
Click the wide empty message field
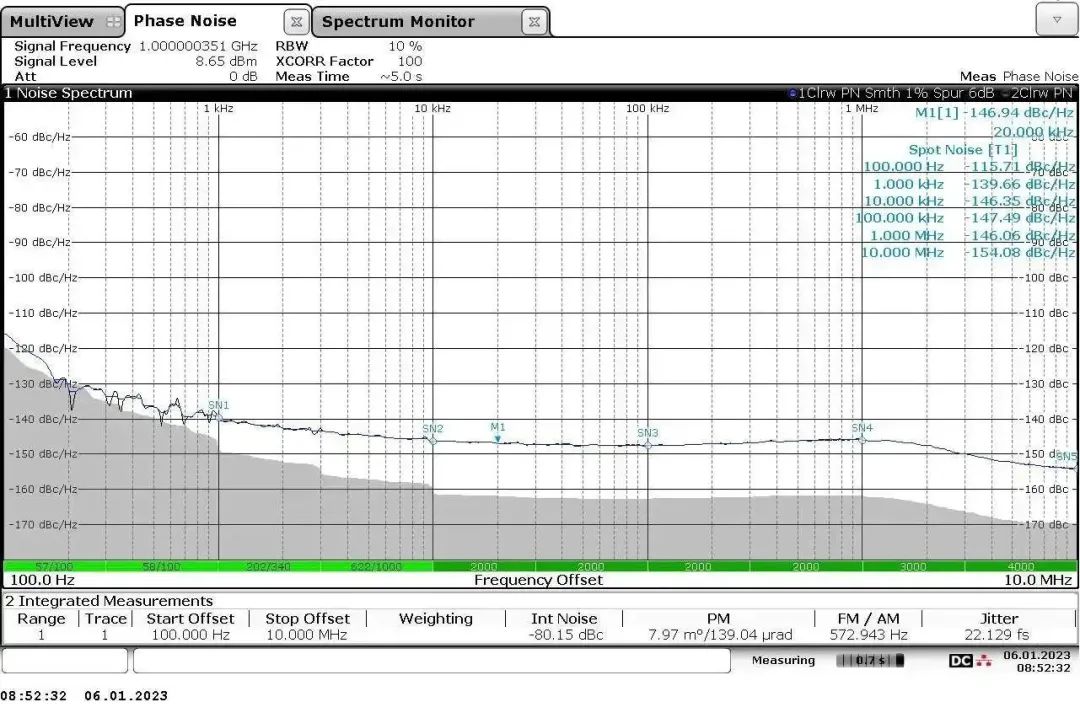[x=431, y=660]
